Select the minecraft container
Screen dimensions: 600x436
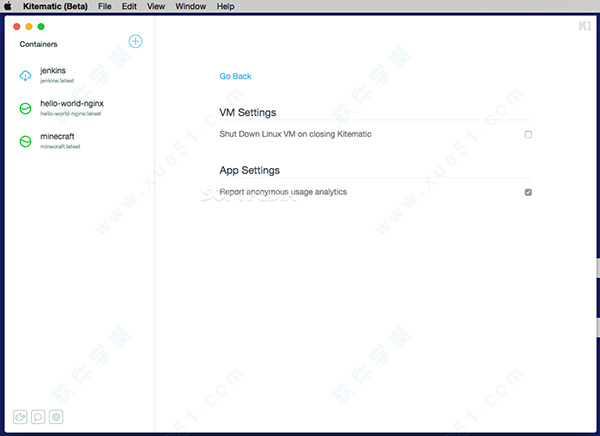[78, 141]
